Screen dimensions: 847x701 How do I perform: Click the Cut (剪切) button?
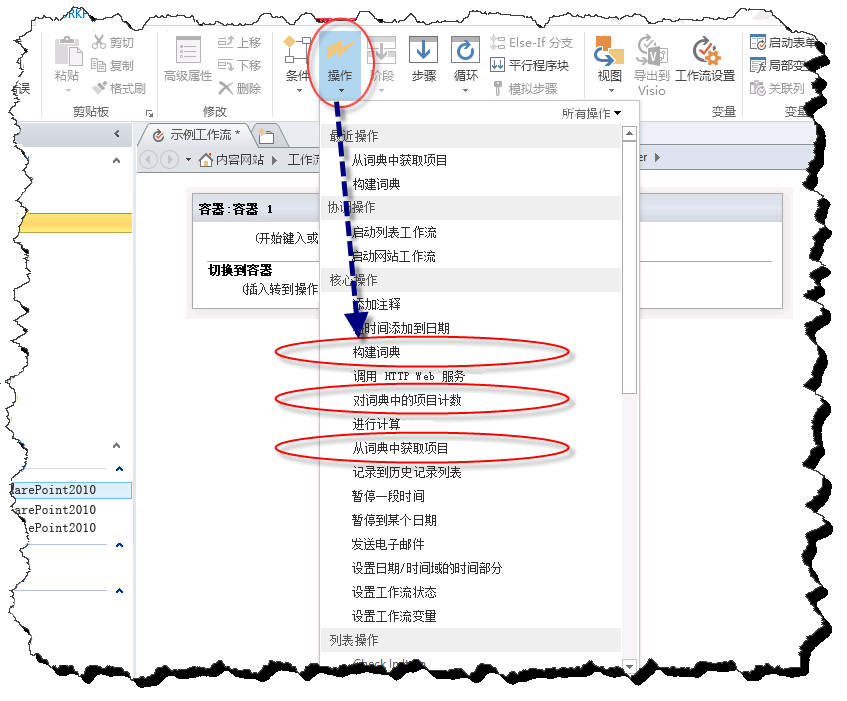pos(113,42)
